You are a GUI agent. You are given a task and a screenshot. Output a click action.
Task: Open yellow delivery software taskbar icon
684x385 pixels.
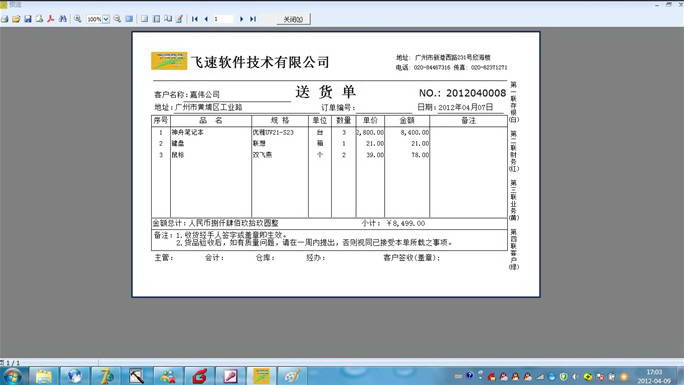click(x=262, y=376)
